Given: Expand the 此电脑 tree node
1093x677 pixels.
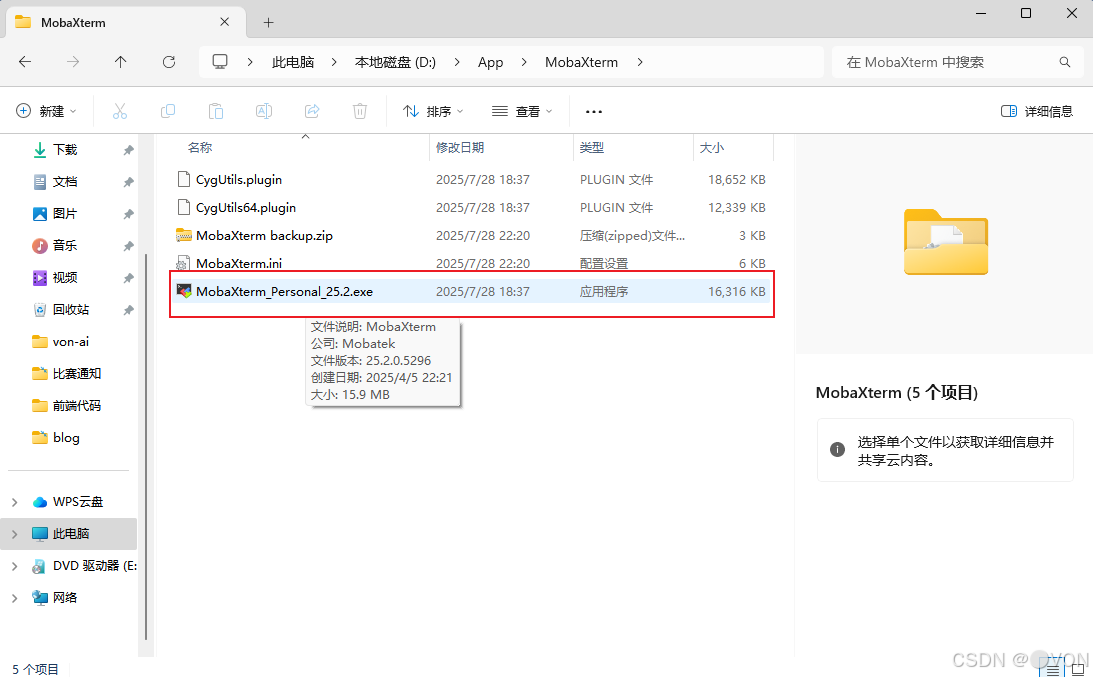Looking at the screenshot, I should point(15,534).
